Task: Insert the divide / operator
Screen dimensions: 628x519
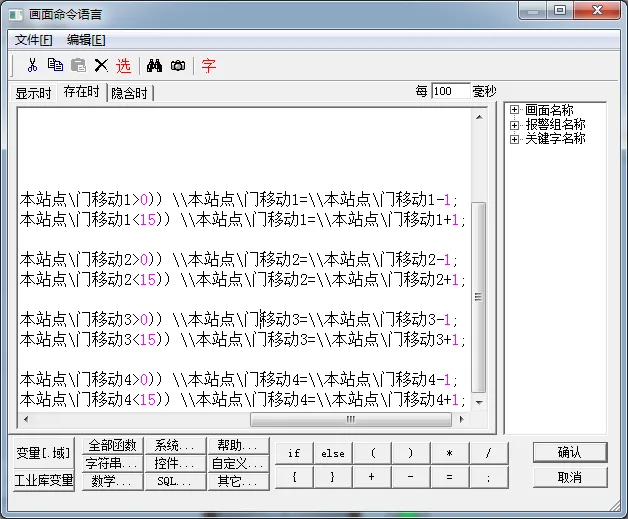Action: [489, 453]
